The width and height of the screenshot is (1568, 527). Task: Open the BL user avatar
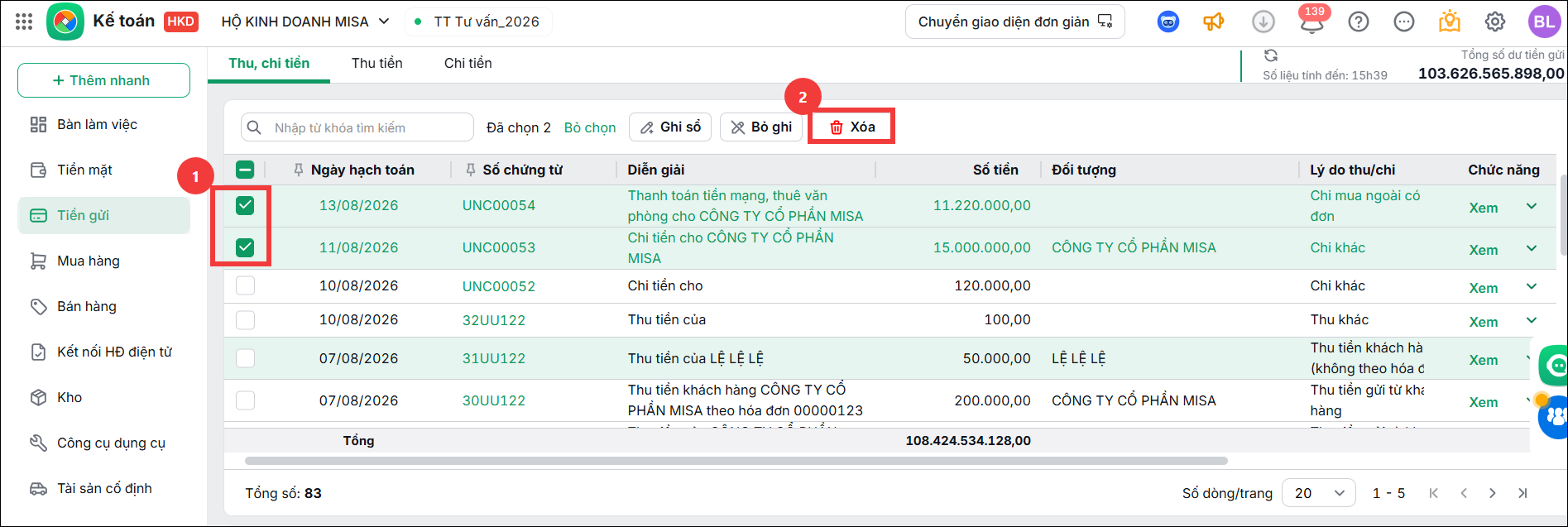point(1544,22)
